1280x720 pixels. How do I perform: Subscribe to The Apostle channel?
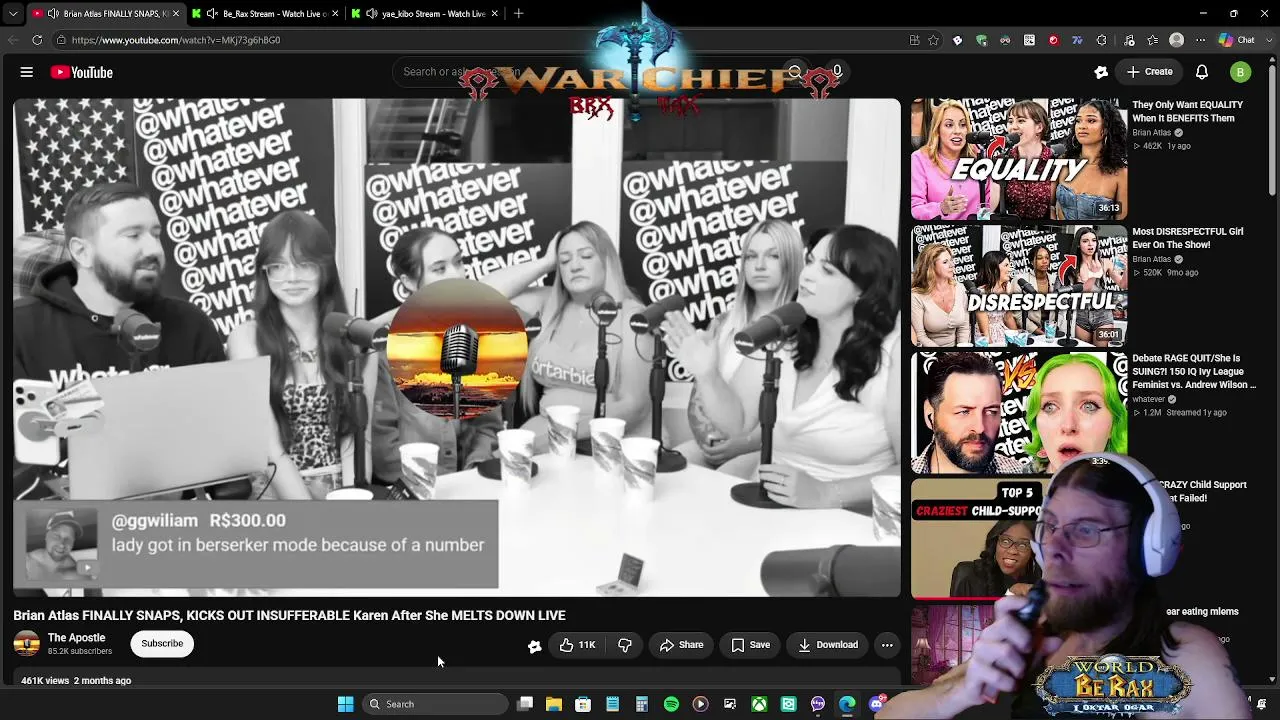(162, 644)
